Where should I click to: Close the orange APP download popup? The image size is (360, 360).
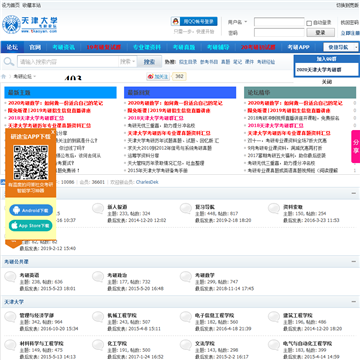point(53,132)
